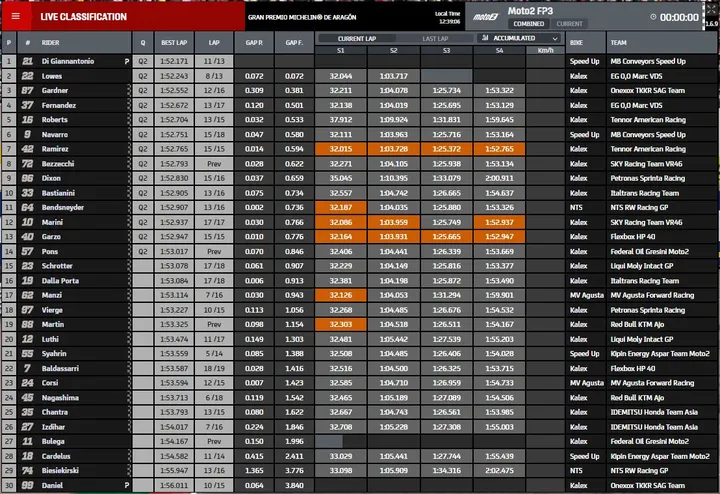Click Gardner's row handle dots

(x=129, y=90)
